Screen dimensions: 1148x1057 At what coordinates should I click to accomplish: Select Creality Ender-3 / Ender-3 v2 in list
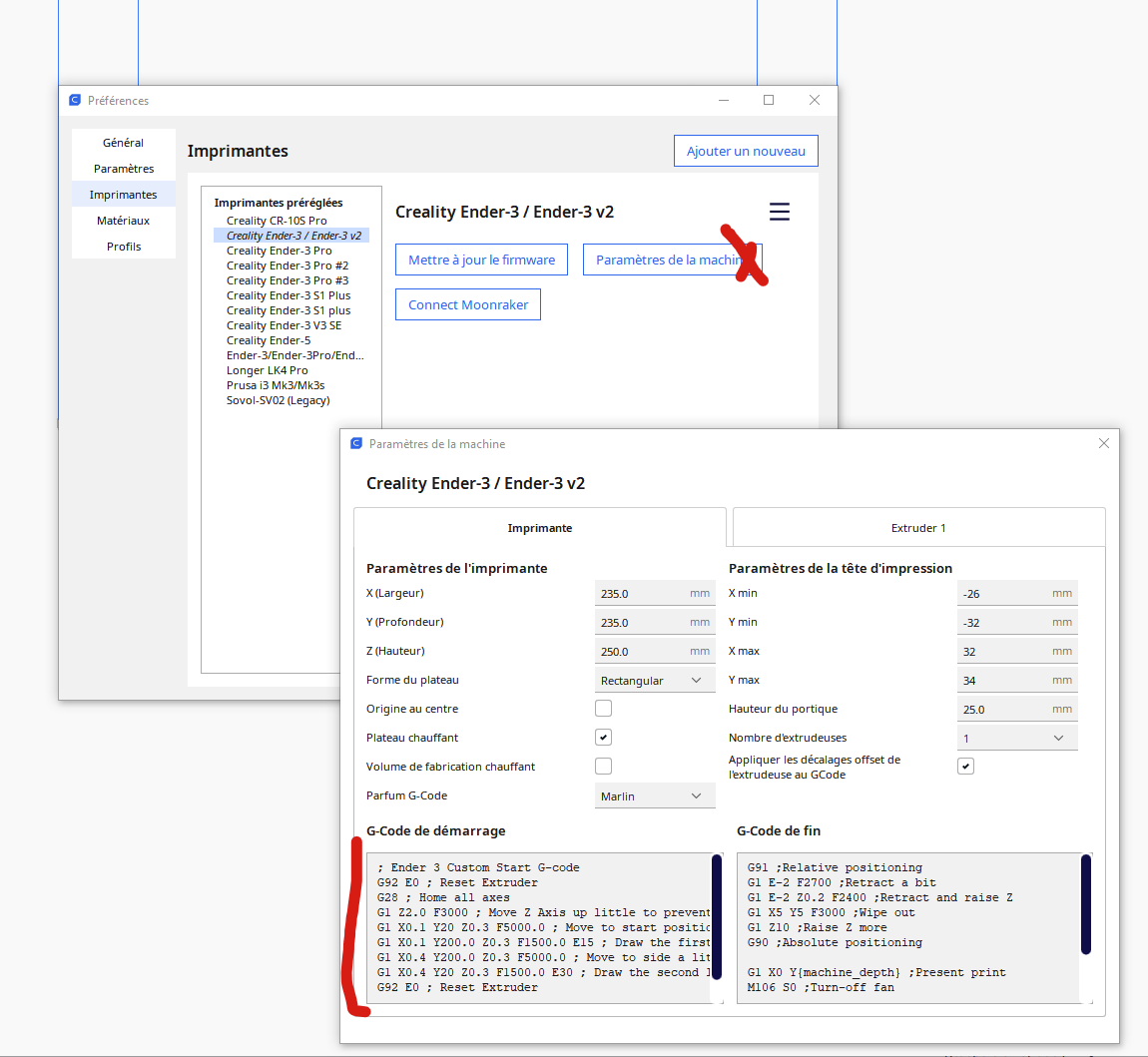291,235
